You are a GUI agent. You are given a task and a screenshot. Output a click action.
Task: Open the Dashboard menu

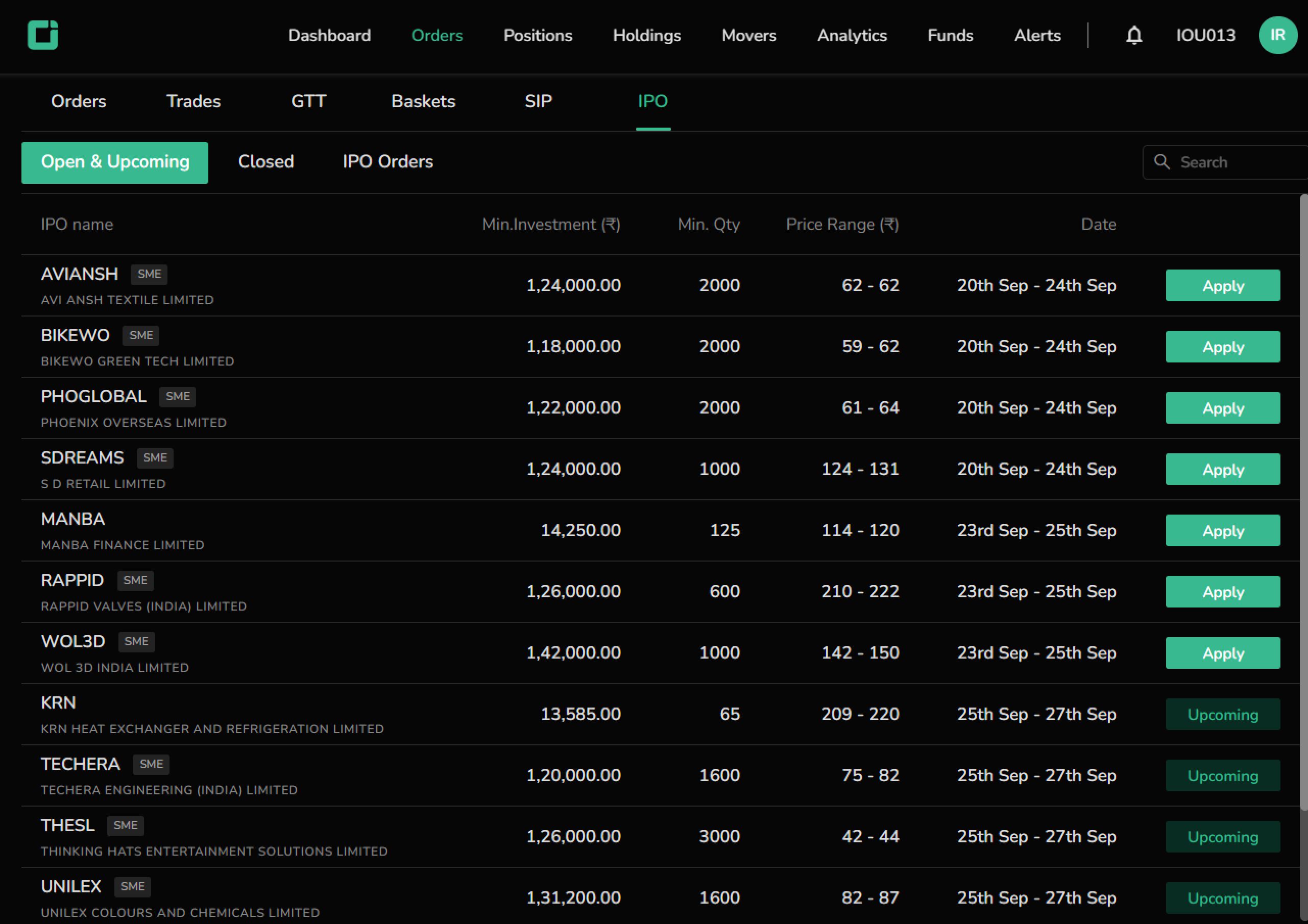329,35
